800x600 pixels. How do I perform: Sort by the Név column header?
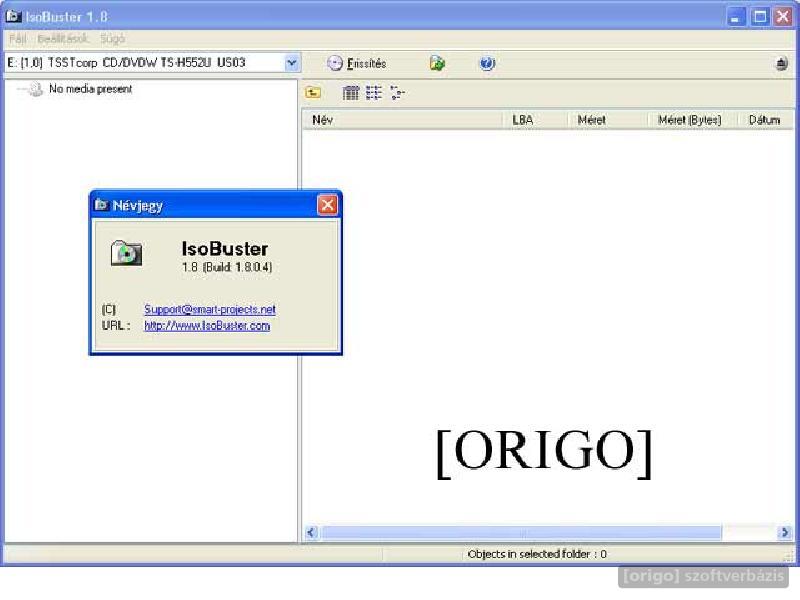pyautogui.click(x=403, y=120)
